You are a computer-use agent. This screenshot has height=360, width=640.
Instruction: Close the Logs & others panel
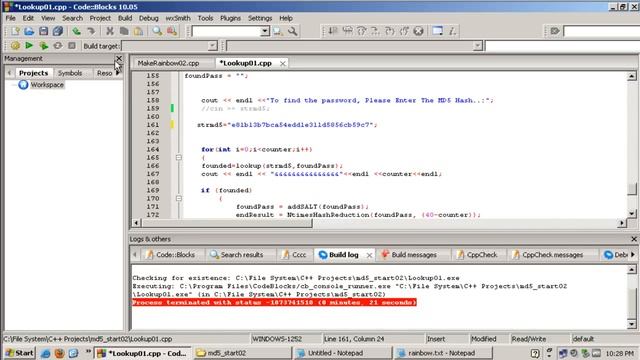click(x=634, y=239)
